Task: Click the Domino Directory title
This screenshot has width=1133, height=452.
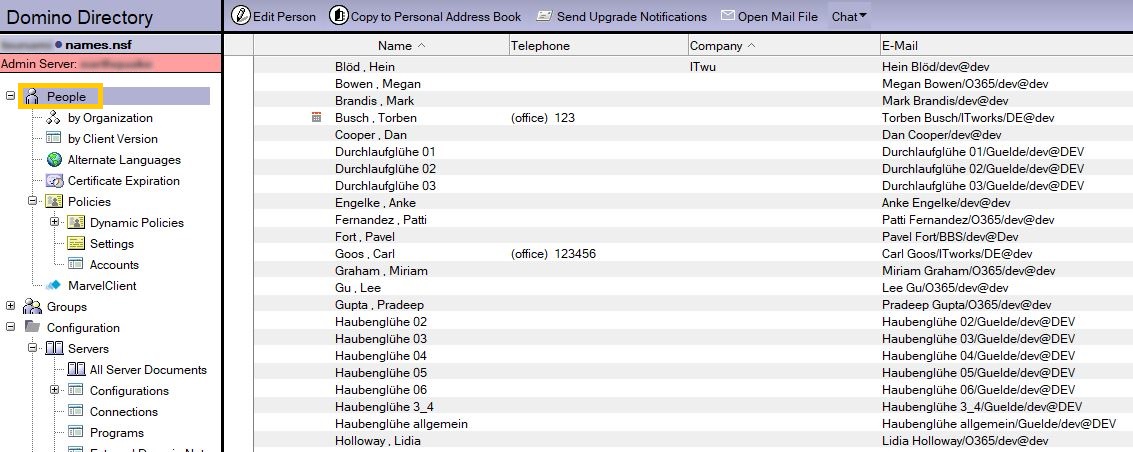Action: tap(79, 17)
